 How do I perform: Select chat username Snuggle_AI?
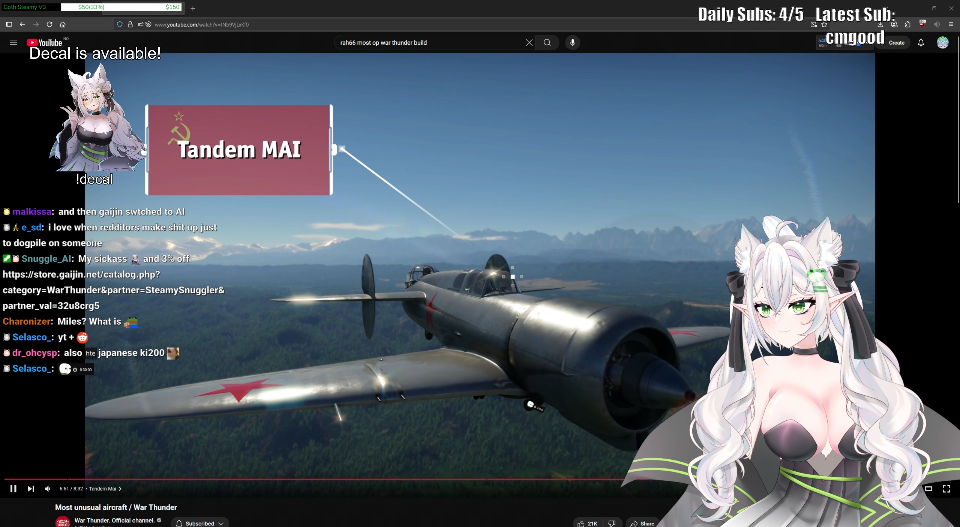(47, 259)
